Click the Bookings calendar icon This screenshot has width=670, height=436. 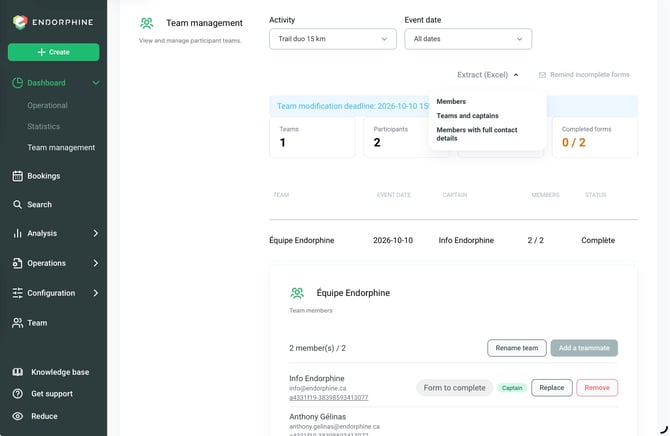[18, 176]
